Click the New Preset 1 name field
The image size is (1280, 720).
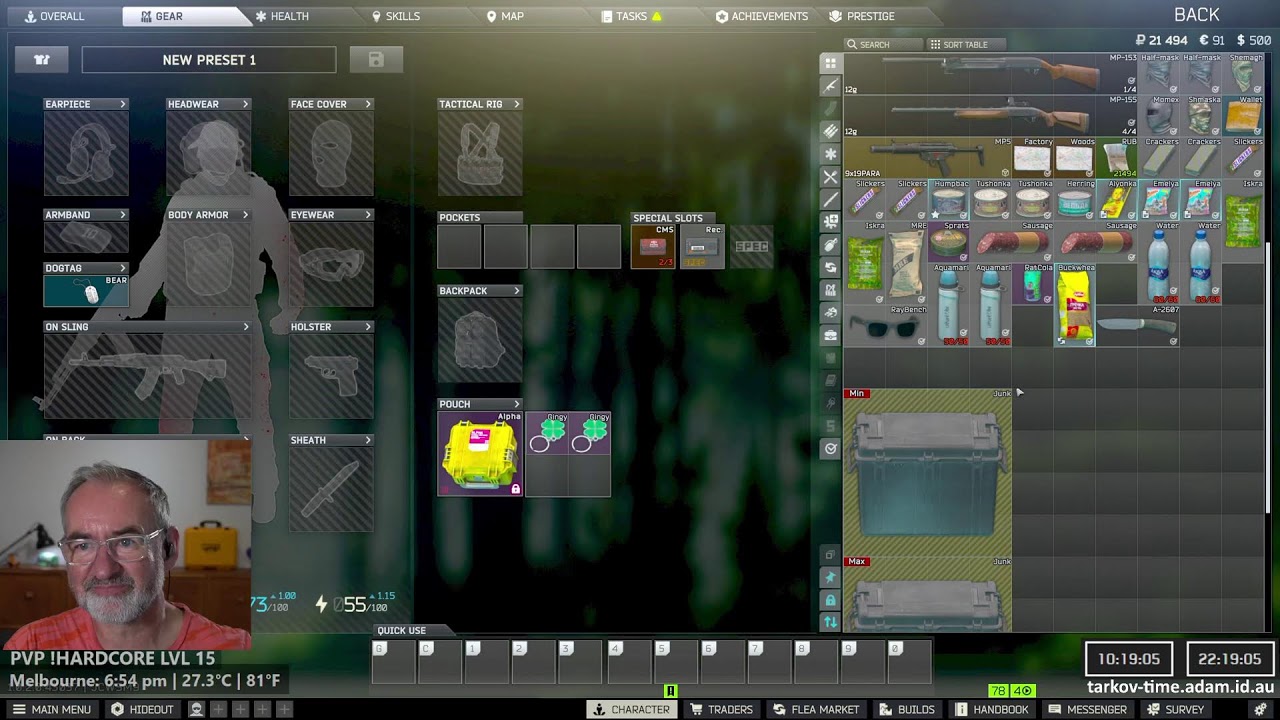pyautogui.click(x=209, y=60)
